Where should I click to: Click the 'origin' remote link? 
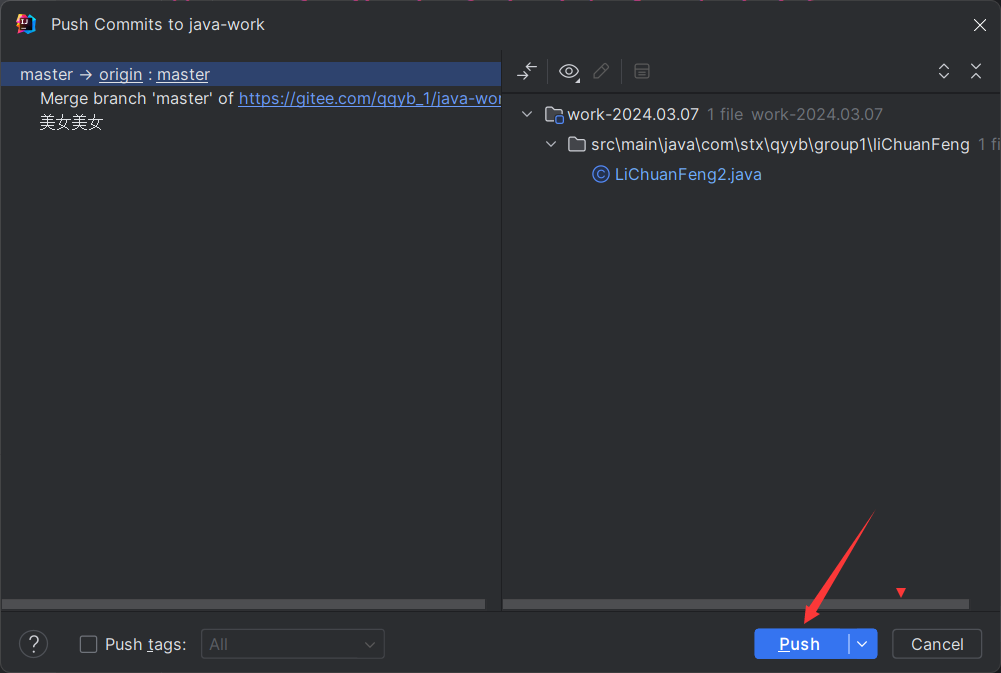point(121,75)
